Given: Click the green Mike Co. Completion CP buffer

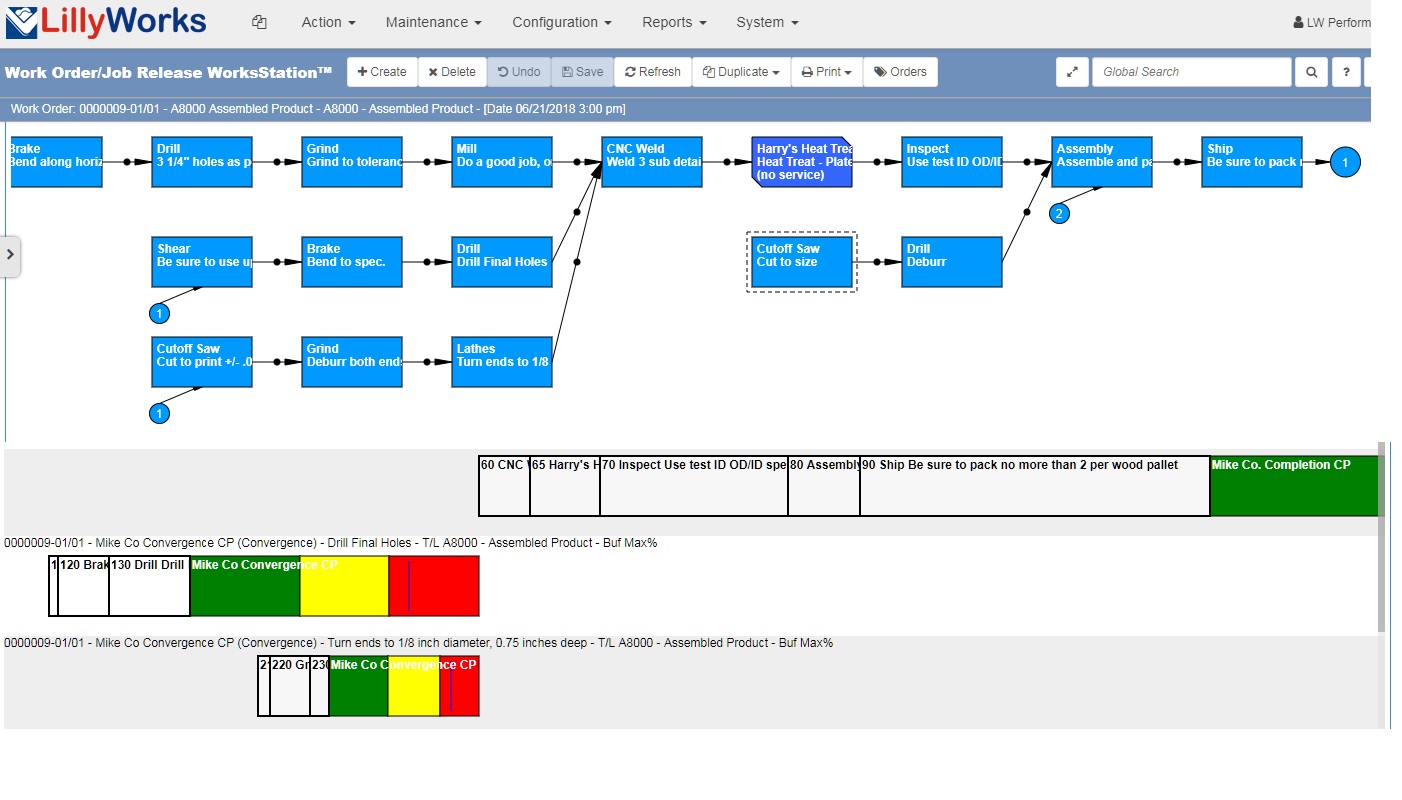Looking at the screenshot, I should pos(1294,486).
